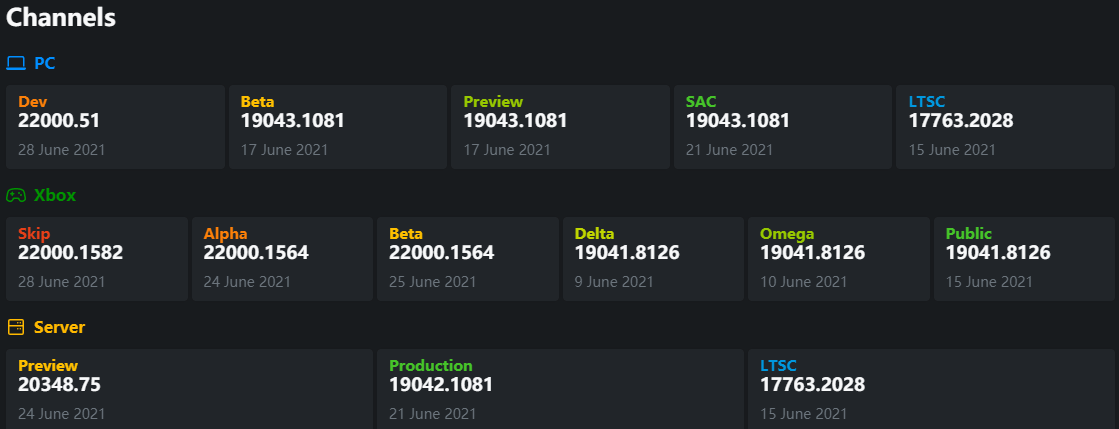The height and width of the screenshot is (429, 1119).
Task: Click date 24 June 2021 under Alpha
Action: (x=247, y=282)
